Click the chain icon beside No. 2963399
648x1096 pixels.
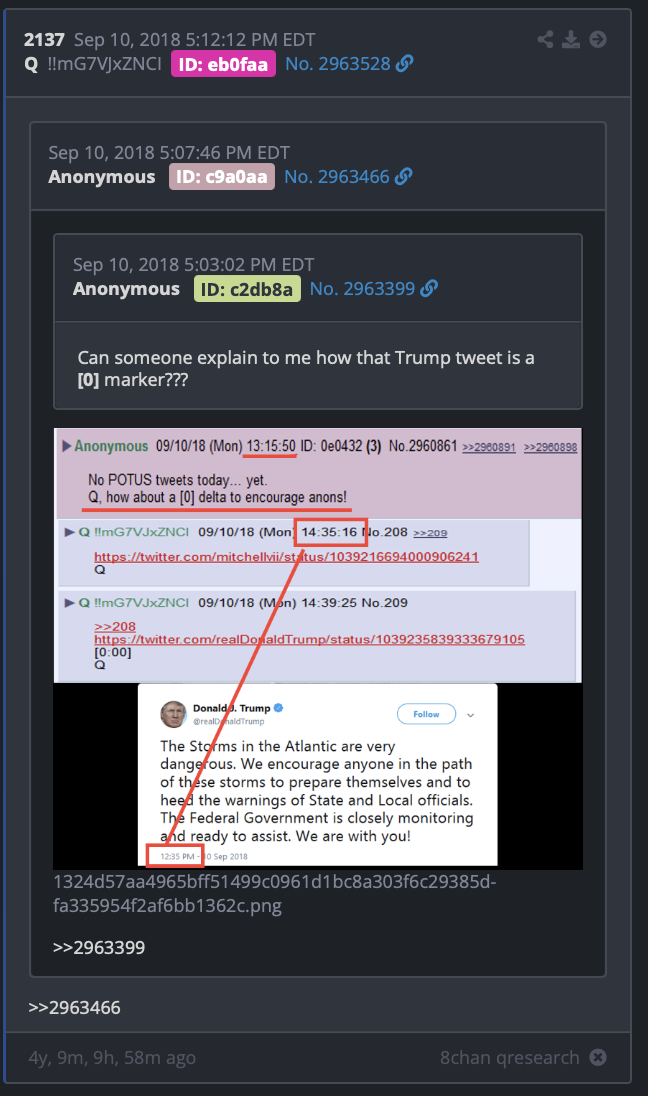[429, 289]
